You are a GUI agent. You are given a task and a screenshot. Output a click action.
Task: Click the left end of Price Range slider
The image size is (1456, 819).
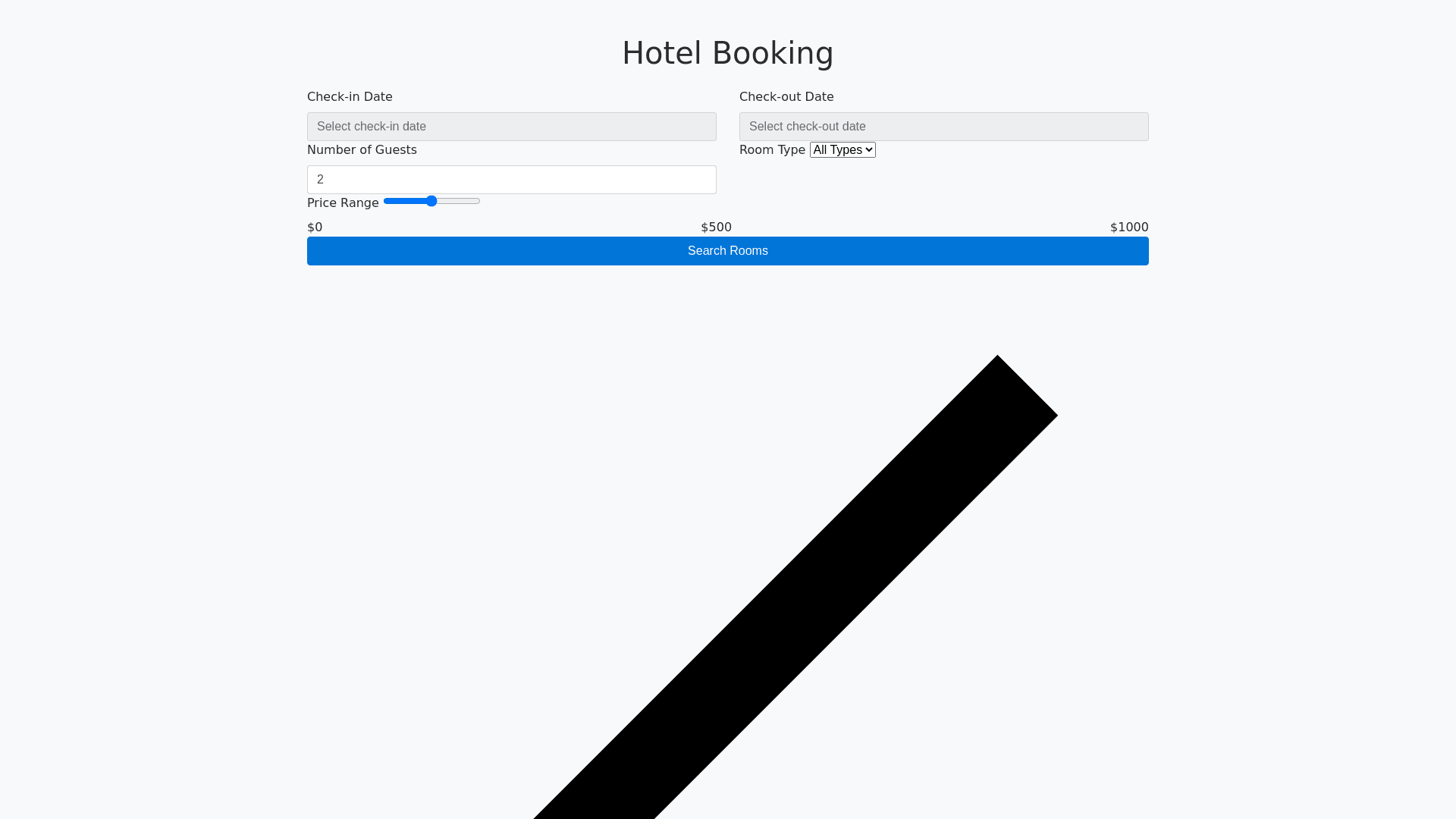[x=387, y=201]
